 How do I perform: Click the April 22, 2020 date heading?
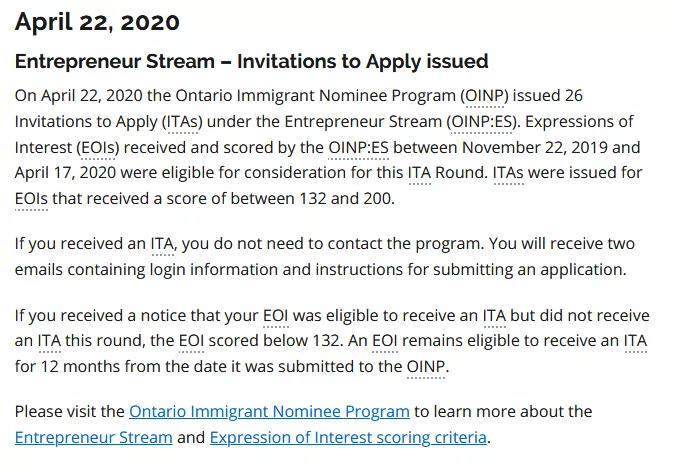pyautogui.click(x=97, y=22)
